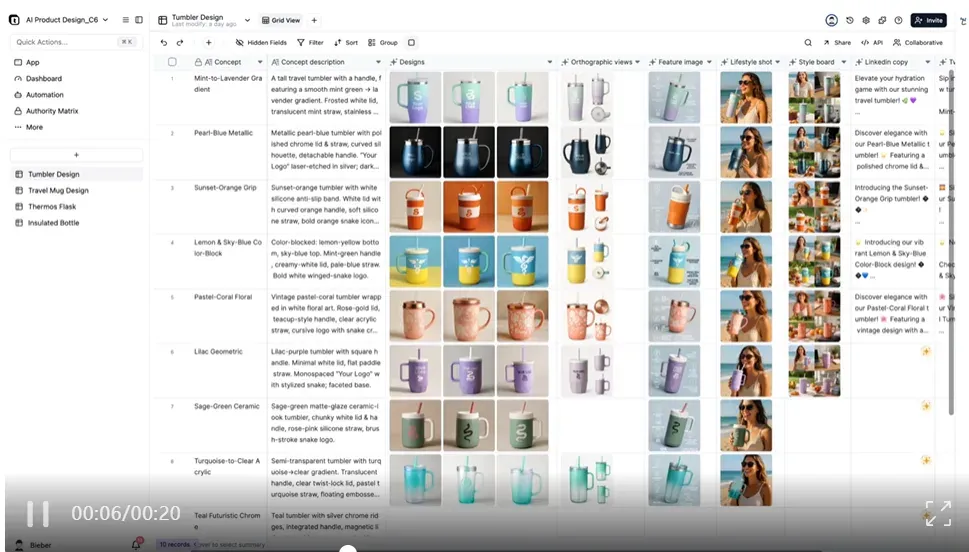
Task: Click the AI generate sparkle in Lilac Geometric Linkedin cell
Action: coord(926,351)
